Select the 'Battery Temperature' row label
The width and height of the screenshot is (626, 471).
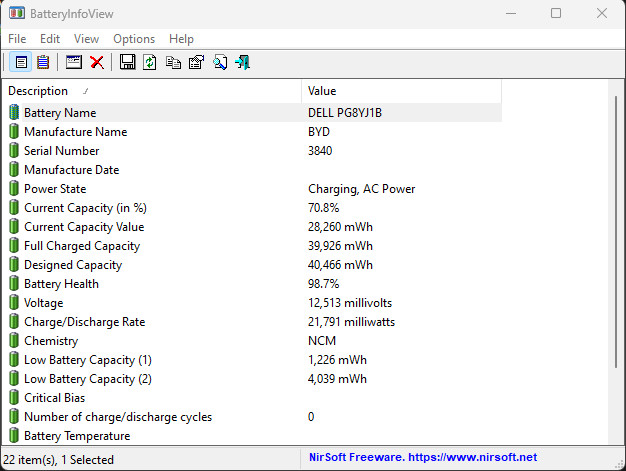[77, 436]
